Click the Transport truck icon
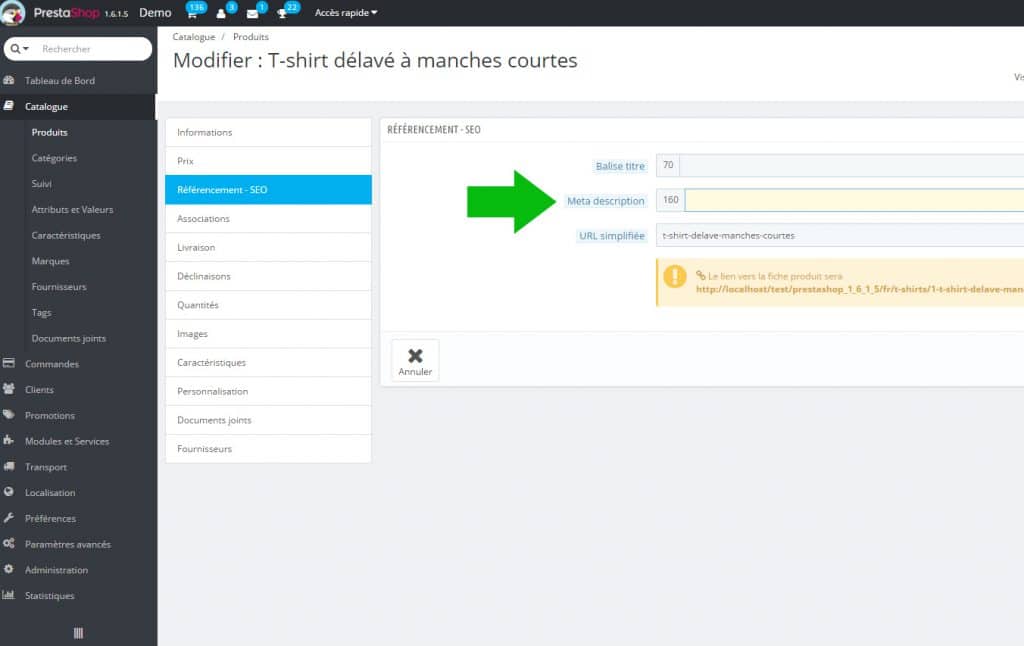 (8, 466)
